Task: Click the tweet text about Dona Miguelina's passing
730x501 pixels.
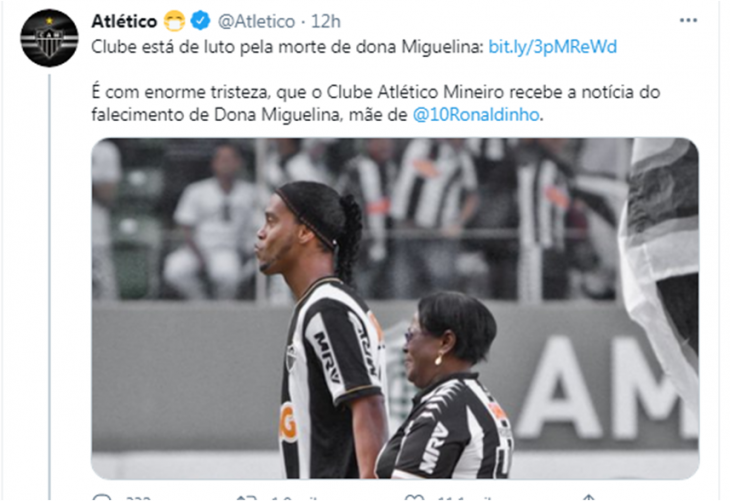Action: coord(376,103)
